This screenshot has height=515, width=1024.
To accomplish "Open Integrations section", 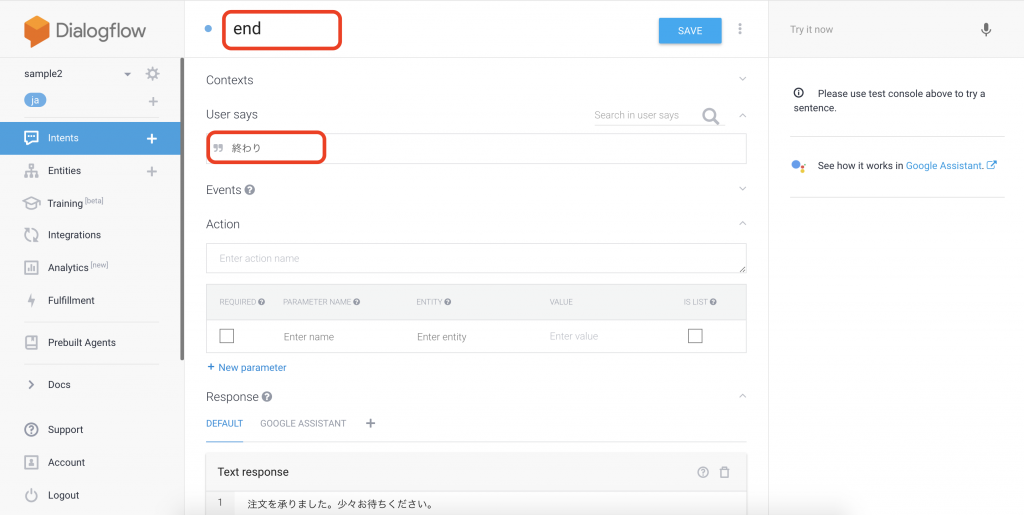I will coord(74,235).
